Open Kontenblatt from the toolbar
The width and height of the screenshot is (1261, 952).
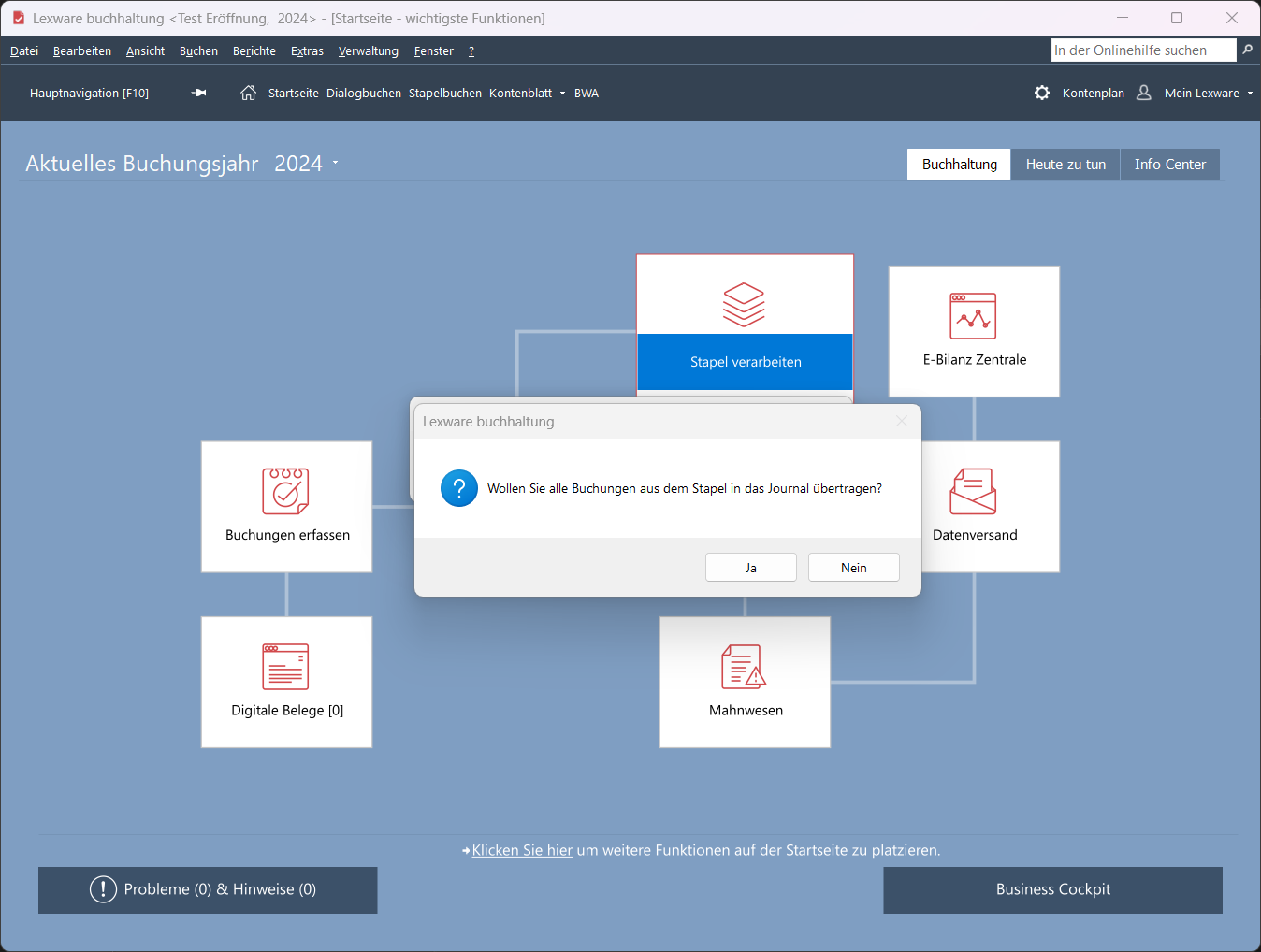coord(520,93)
